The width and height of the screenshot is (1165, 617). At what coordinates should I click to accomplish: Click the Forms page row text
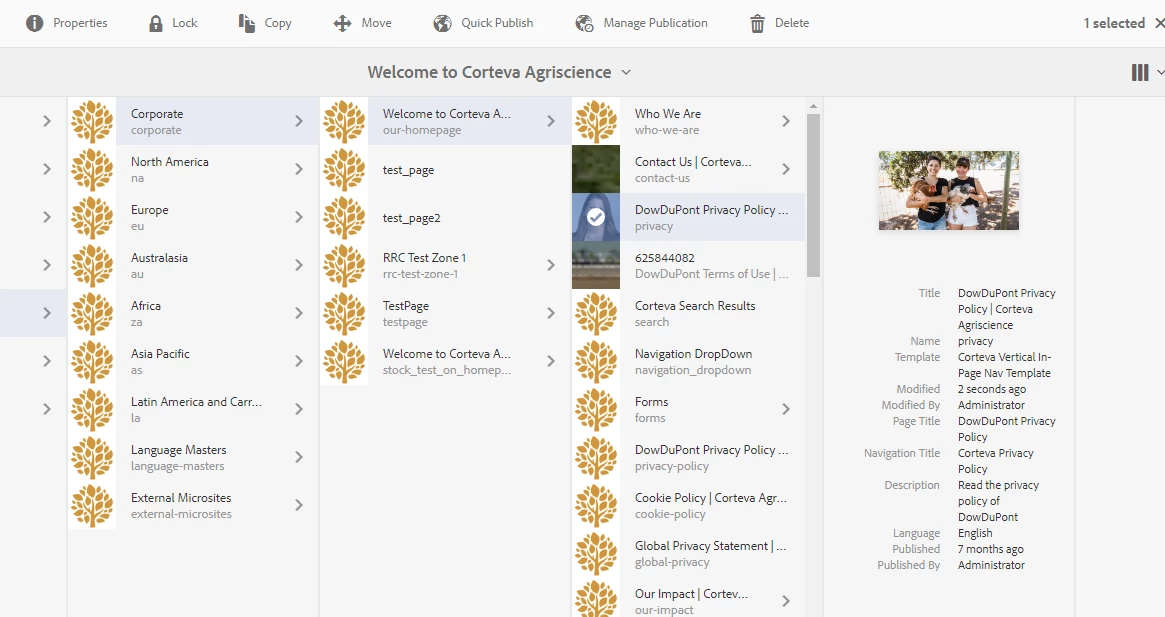click(652, 409)
